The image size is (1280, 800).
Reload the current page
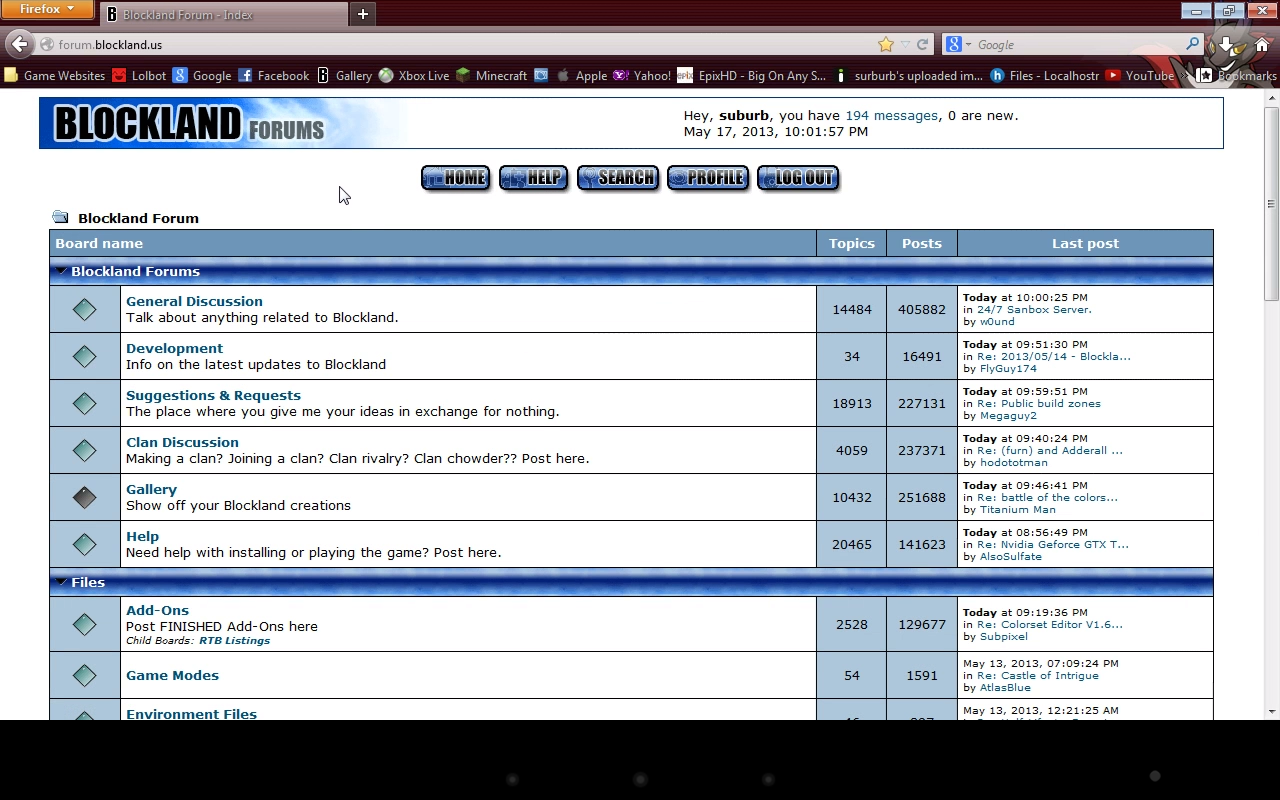pos(923,45)
